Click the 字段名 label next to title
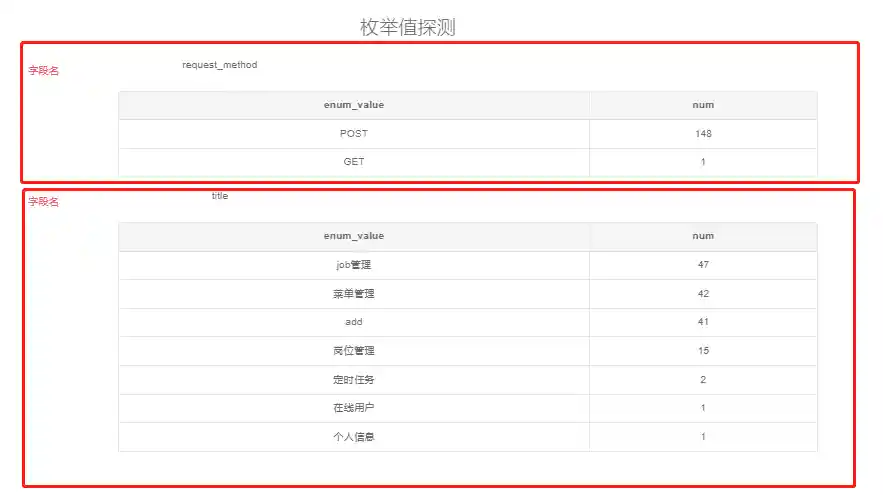This screenshot has height=495, width=883. coord(43,202)
